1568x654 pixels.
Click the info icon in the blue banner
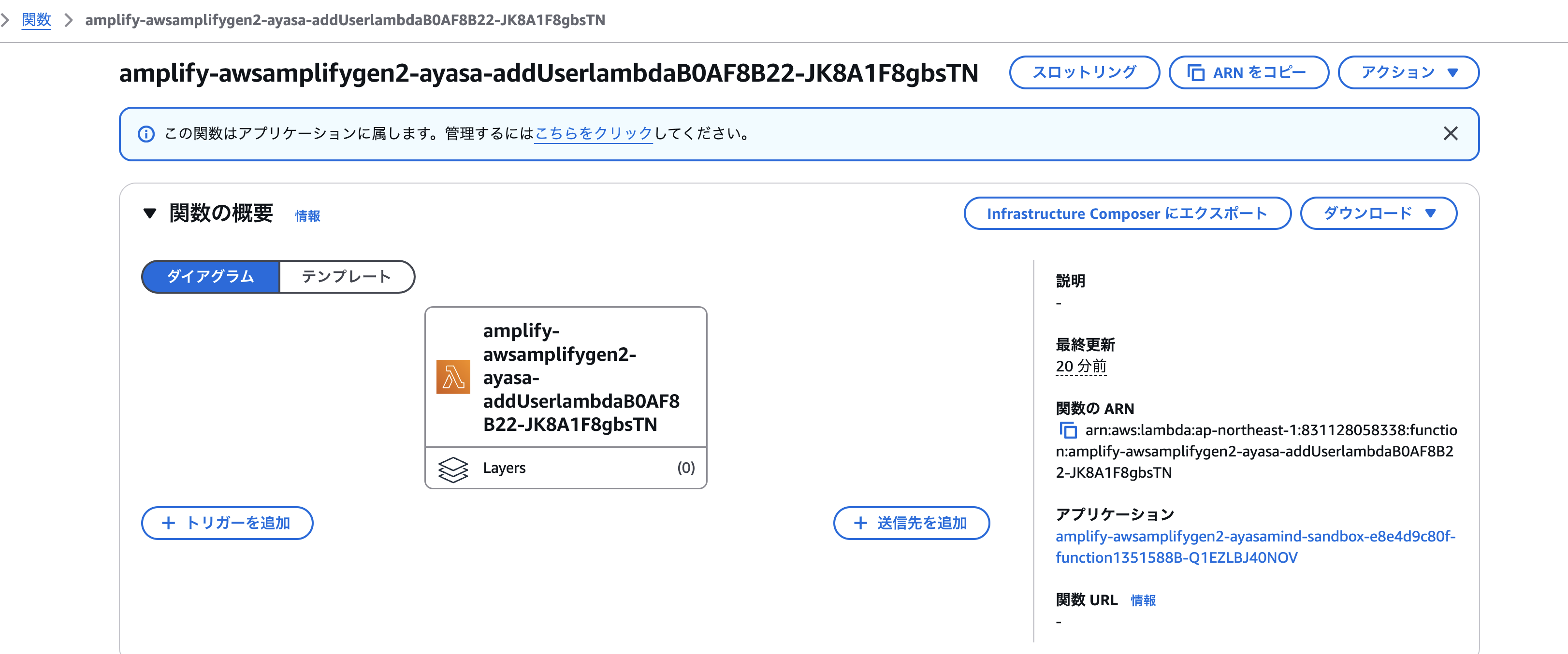[145, 134]
